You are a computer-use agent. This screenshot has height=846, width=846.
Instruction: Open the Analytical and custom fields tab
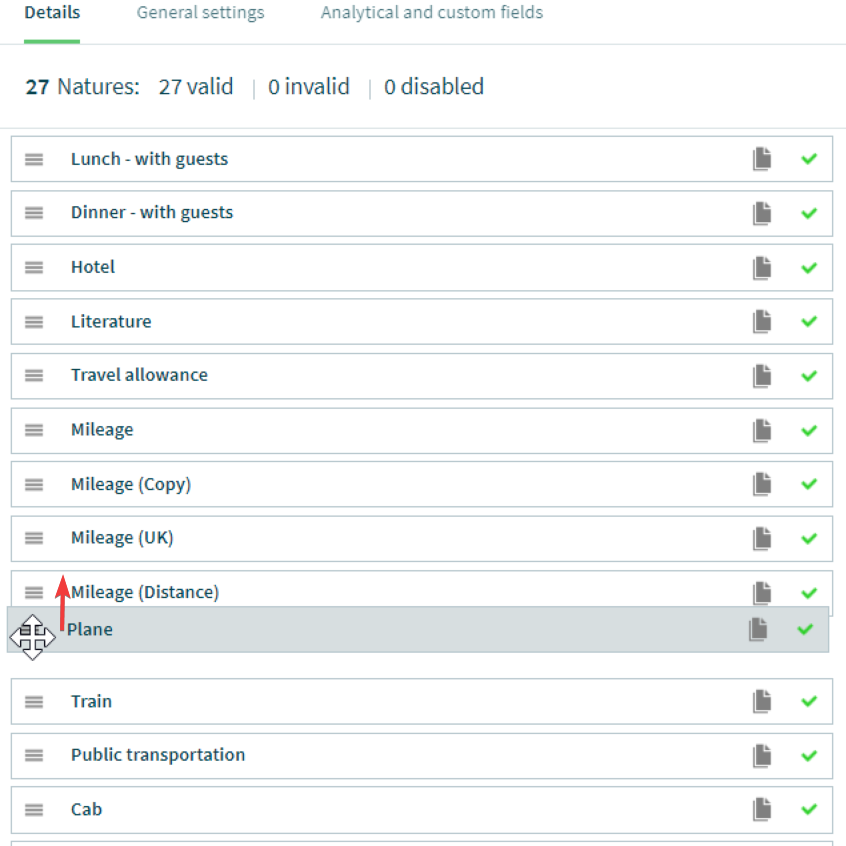[432, 12]
